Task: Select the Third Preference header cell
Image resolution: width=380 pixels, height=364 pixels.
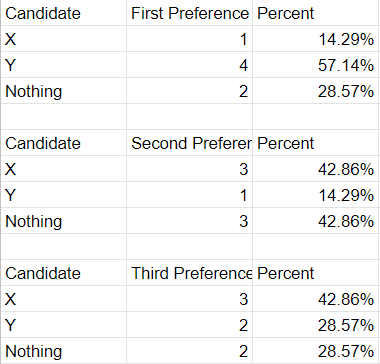Action: pyautogui.click(x=189, y=273)
